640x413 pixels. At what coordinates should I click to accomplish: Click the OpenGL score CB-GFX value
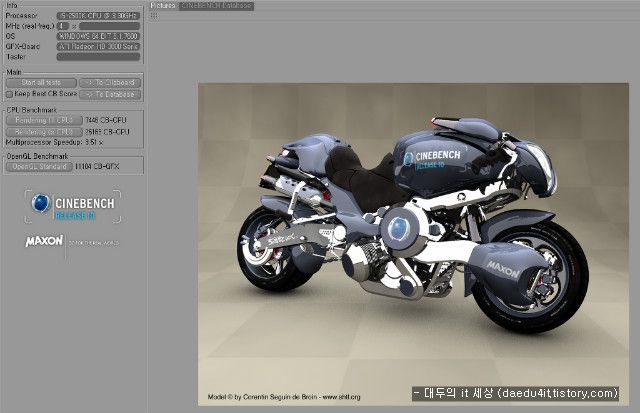(x=97, y=167)
